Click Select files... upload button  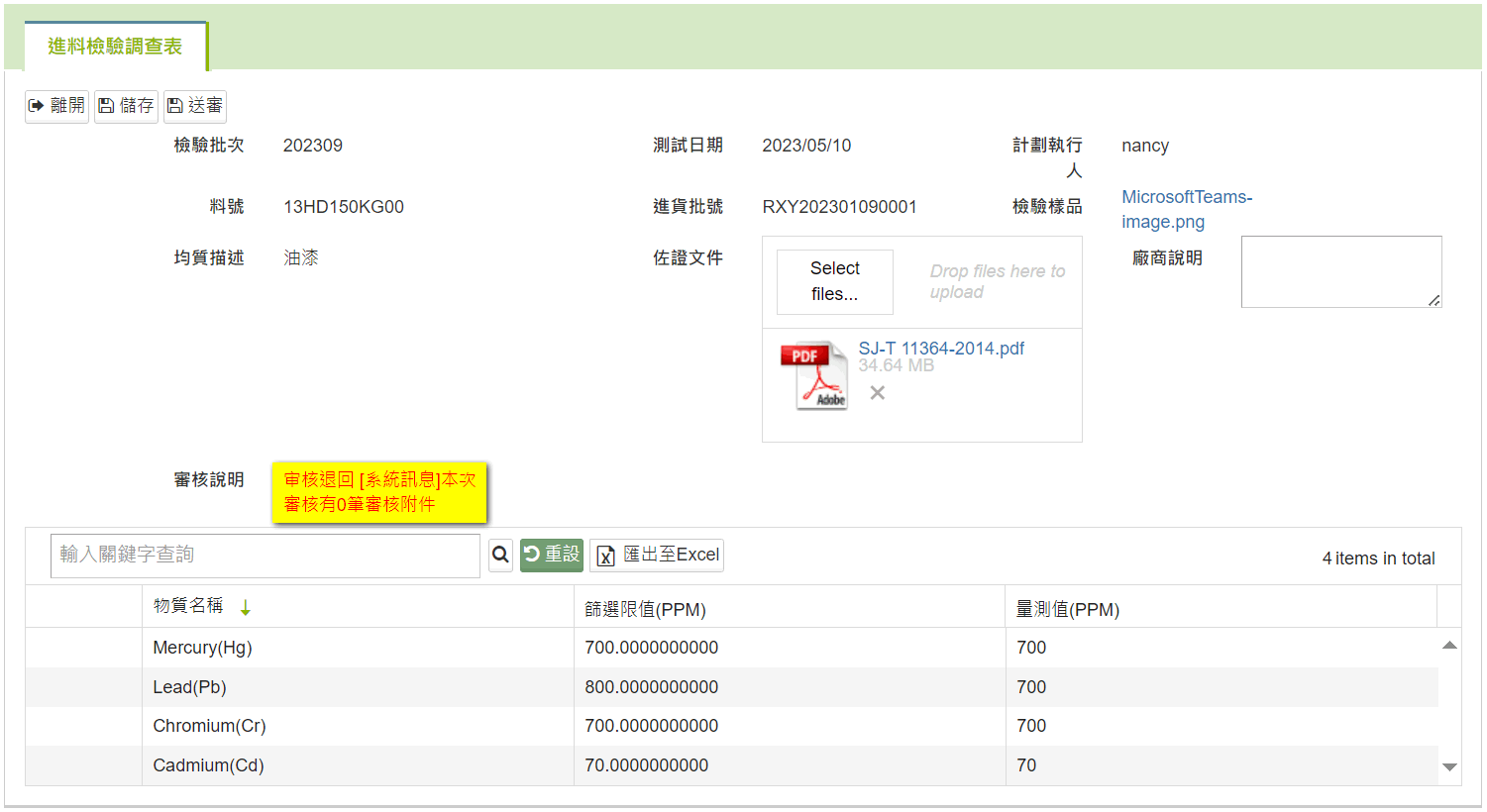click(835, 281)
